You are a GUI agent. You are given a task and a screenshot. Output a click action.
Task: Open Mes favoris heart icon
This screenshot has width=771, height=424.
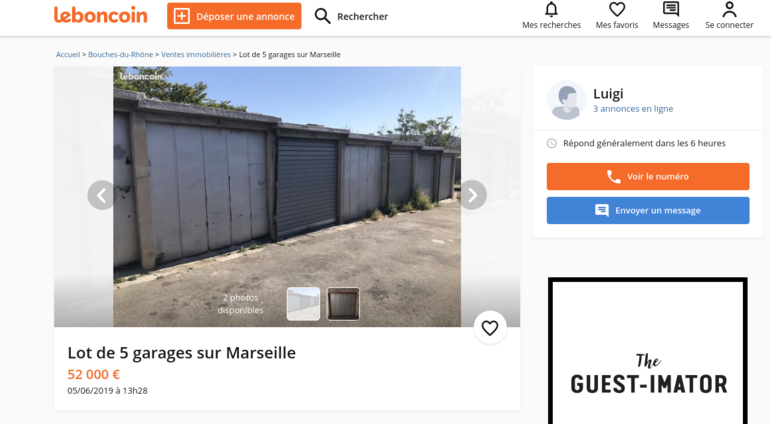[617, 9]
